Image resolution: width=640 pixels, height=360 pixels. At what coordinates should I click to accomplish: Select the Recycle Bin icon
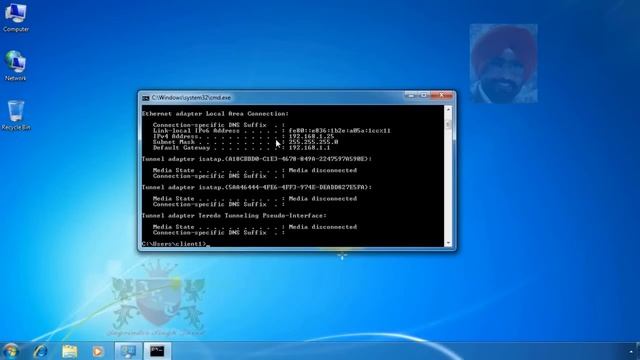[16, 115]
